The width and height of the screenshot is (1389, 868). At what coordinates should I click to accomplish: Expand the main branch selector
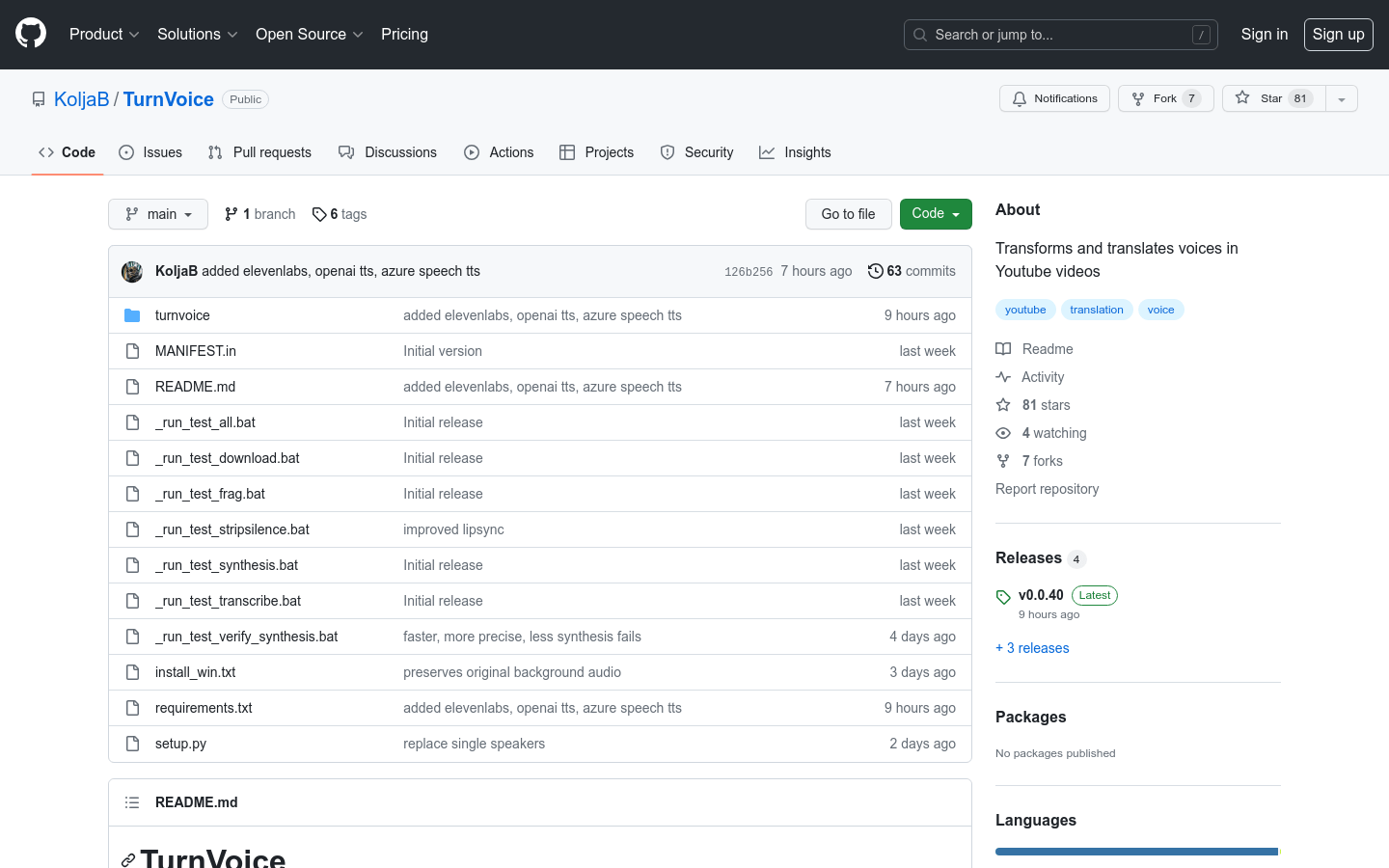click(x=158, y=214)
